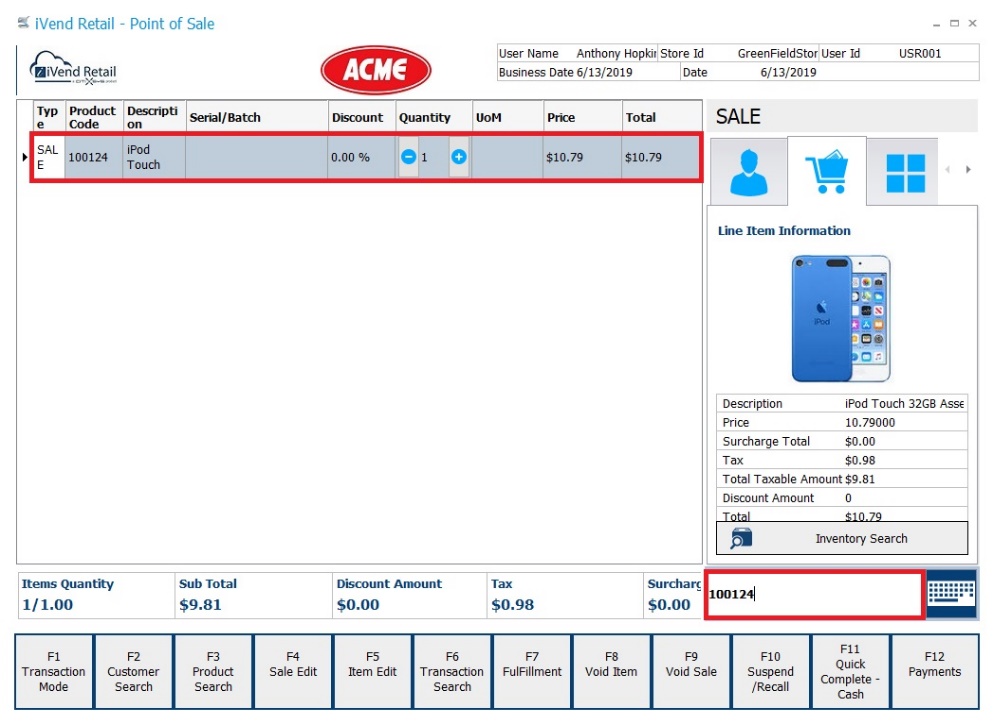The image size is (993, 724).
Task: Open F6 Transaction Search
Action: pos(452,671)
